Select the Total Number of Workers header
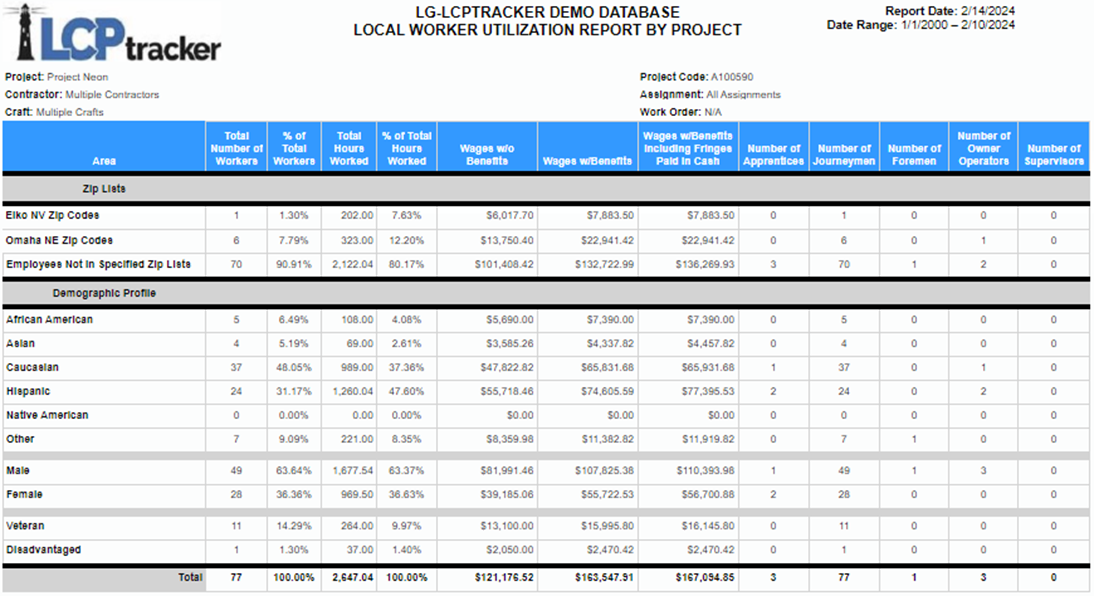The image size is (1094, 596). point(237,148)
